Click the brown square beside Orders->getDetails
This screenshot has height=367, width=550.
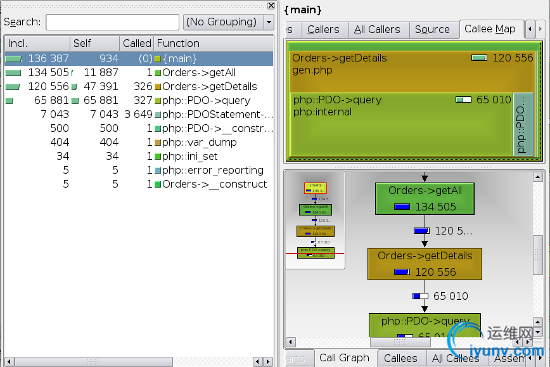pyautogui.click(x=158, y=87)
